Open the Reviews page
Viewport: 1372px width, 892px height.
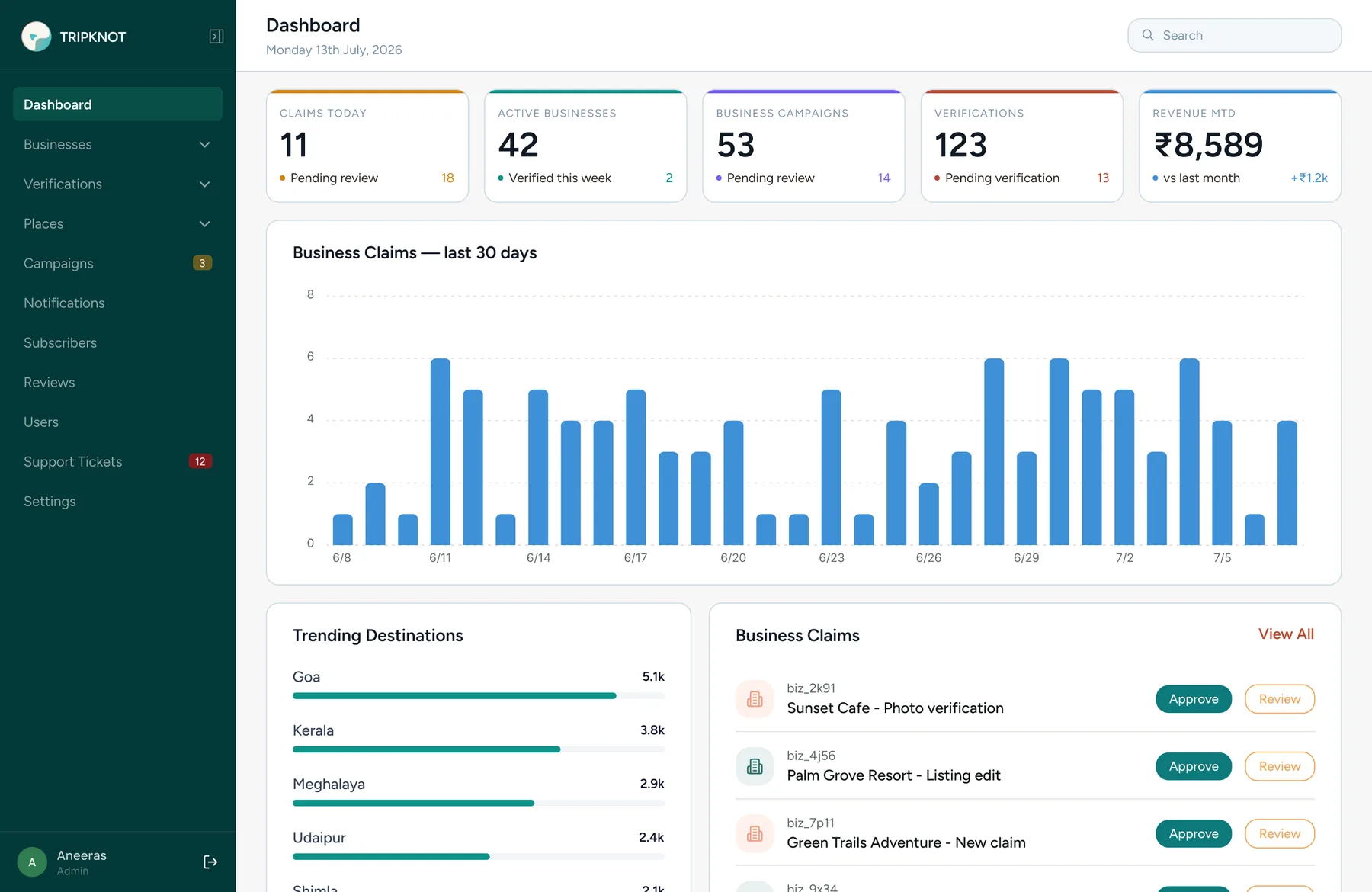(117, 382)
